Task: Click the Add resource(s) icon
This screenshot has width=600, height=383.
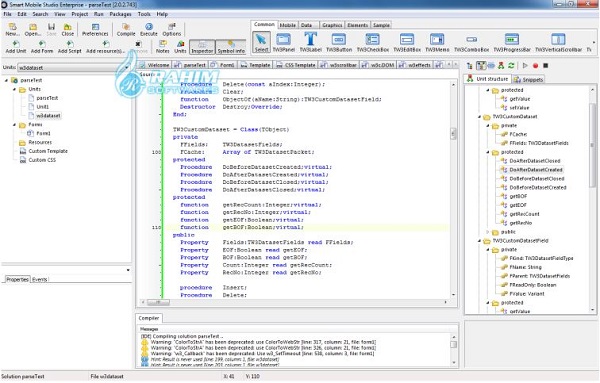Action: [x=105, y=47]
